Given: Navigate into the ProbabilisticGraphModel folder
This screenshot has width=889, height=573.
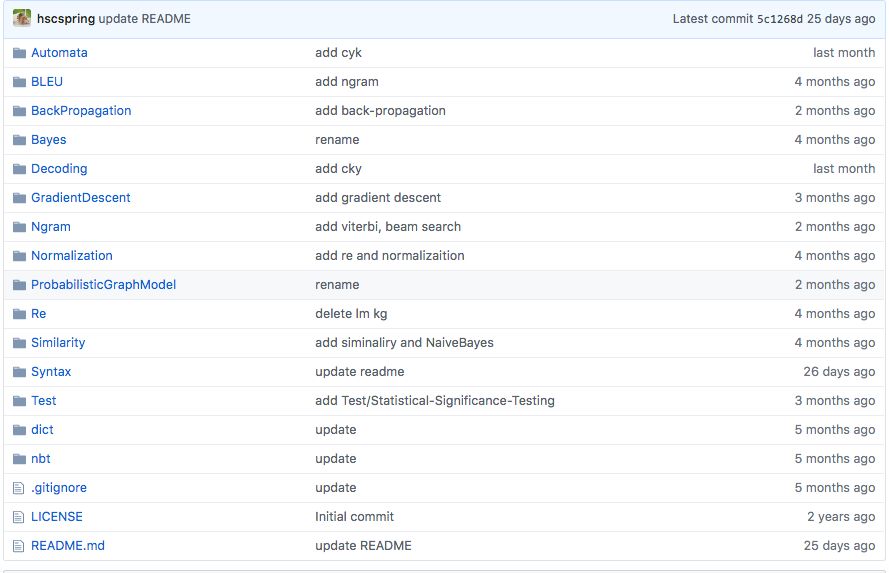Looking at the screenshot, I should pyautogui.click(x=103, y=285).
